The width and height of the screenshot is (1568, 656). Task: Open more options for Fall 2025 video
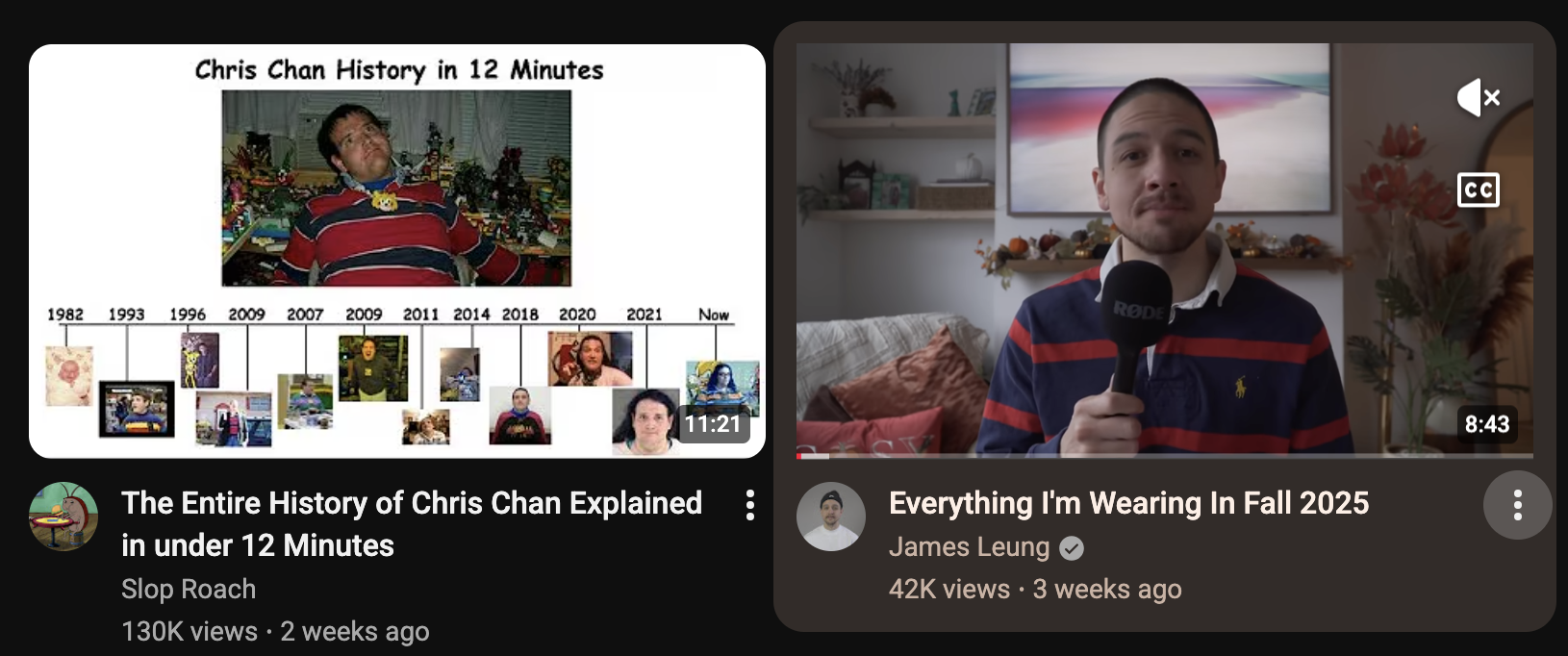coord(1517,505)
